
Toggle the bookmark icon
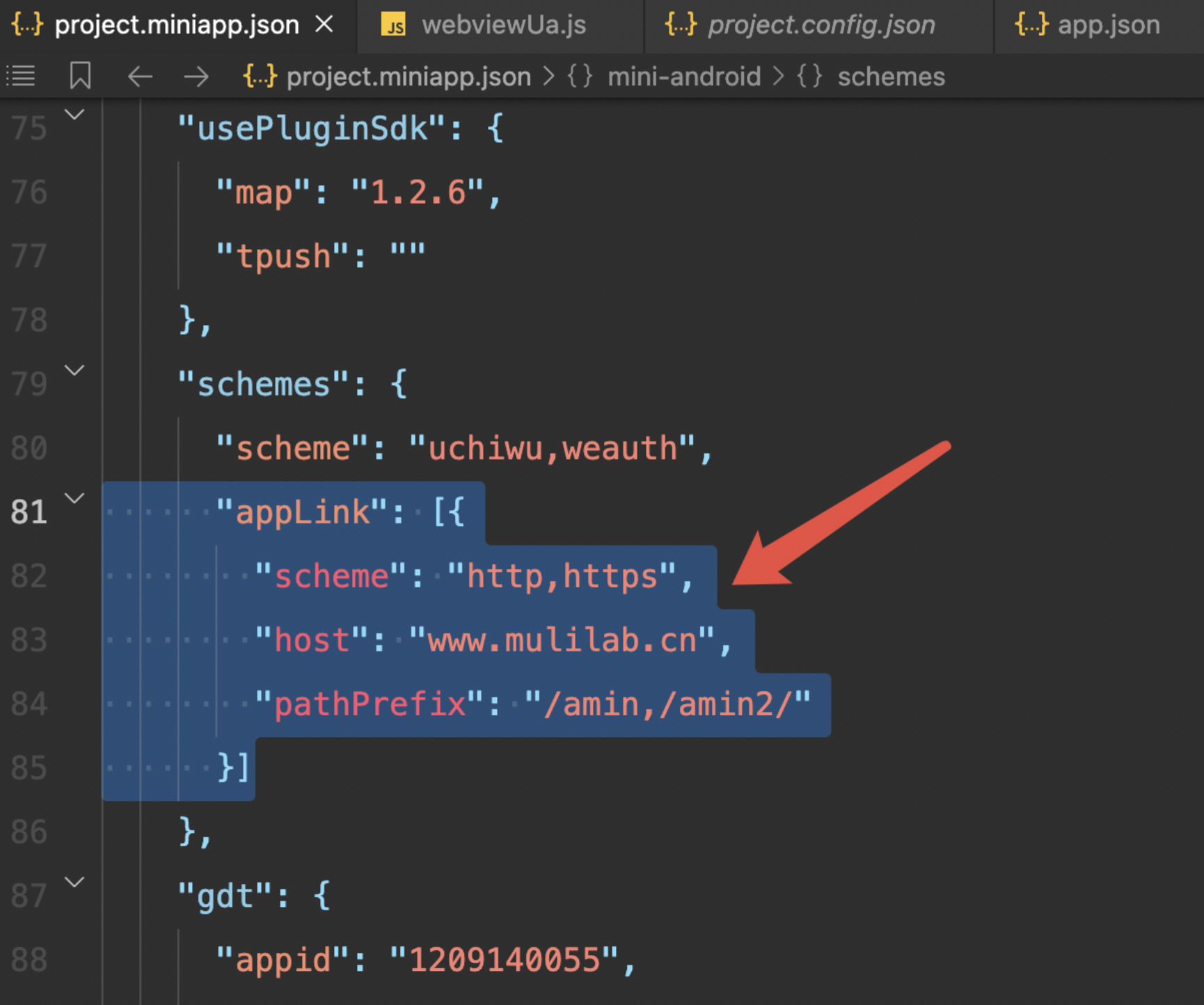coord(80,76)
